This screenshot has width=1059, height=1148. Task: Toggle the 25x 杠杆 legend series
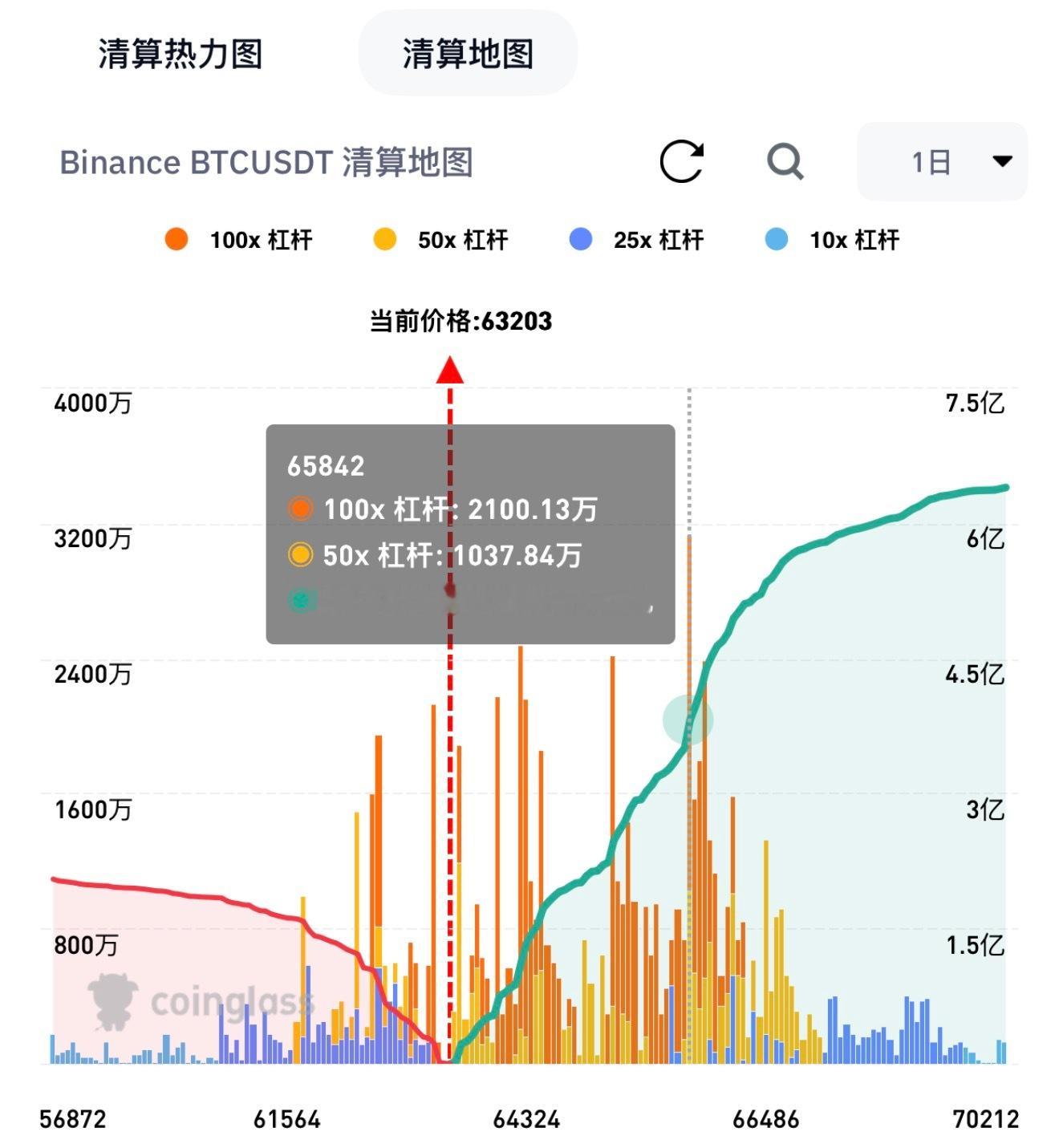coord(636,239)
